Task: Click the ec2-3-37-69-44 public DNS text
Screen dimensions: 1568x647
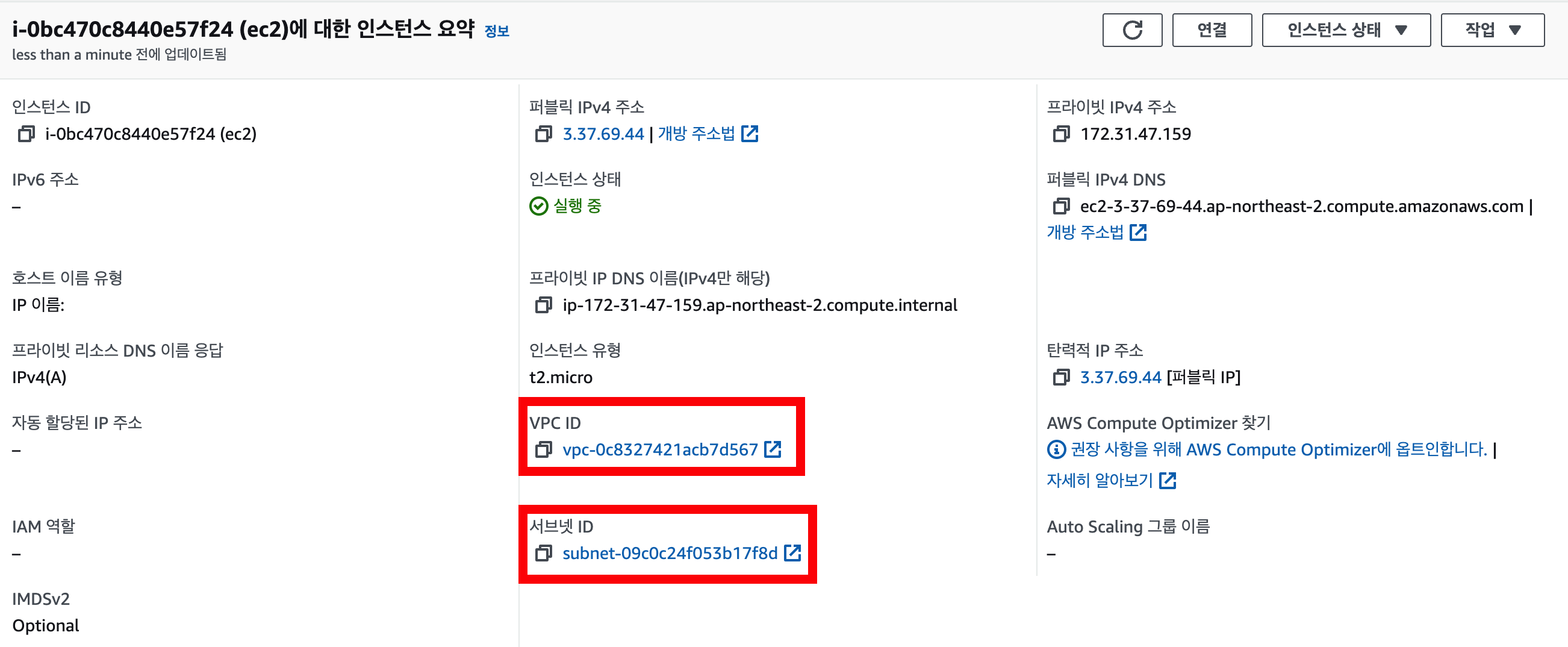Action: pyautogui.click(x=1301, y=207)
